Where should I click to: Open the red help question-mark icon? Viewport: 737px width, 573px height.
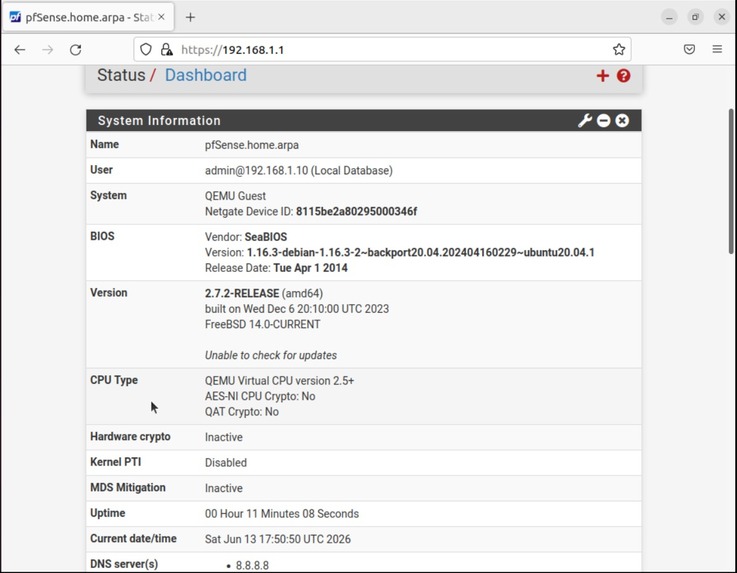[624, 76]
